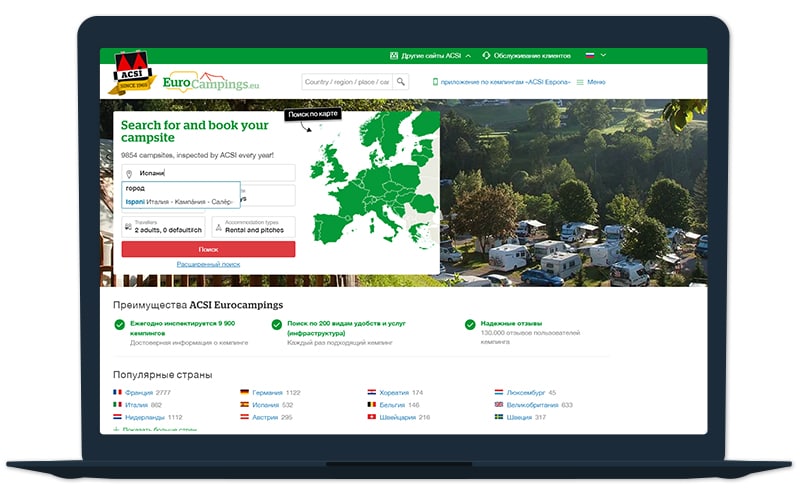Select the Ispani Италия - Кампания suggestion
Image resolution: width=800 pixels, height=500 pixels.
(x=181, y=202)
